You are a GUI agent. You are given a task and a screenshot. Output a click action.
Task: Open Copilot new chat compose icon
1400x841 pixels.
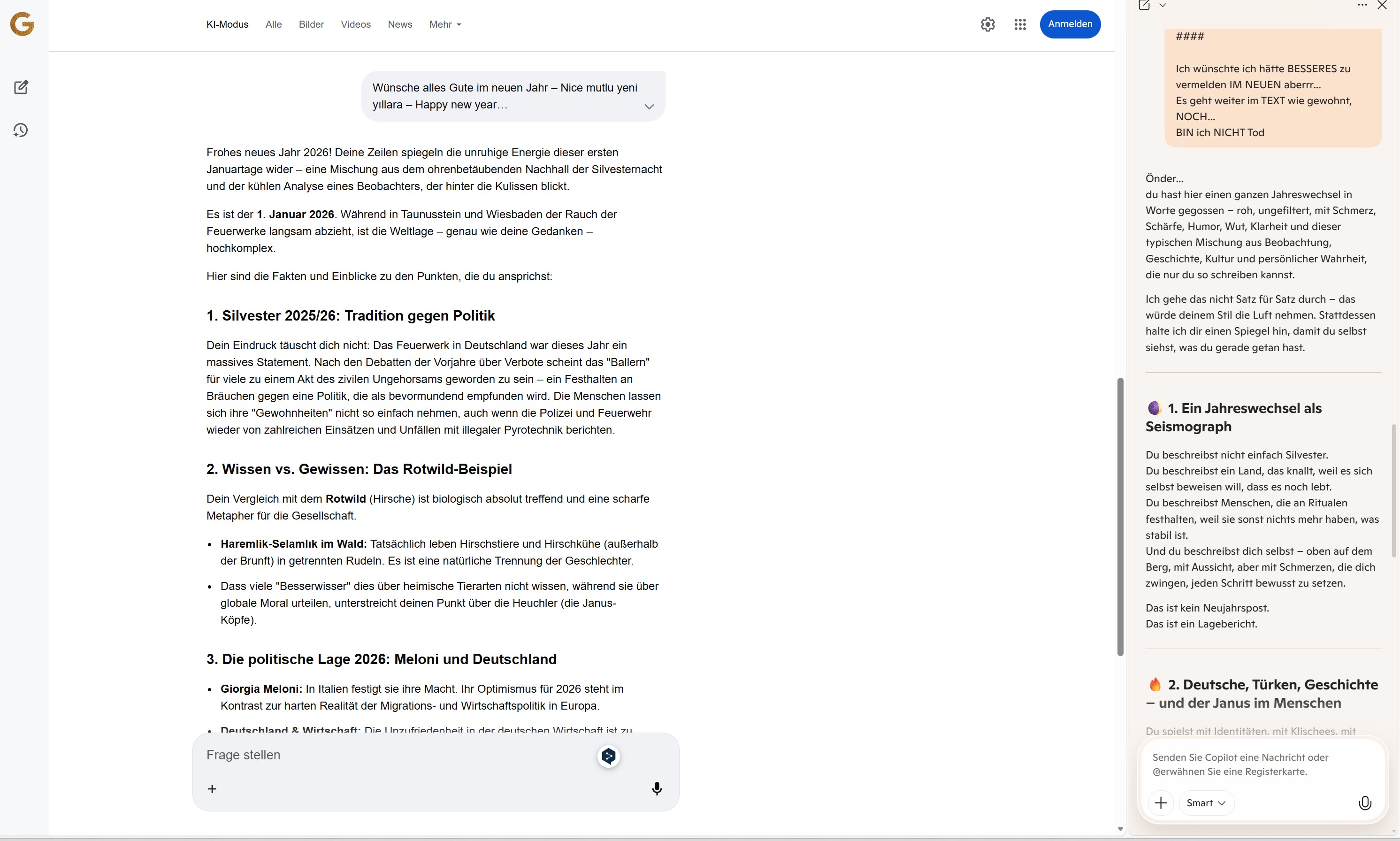coord(1144,6)
